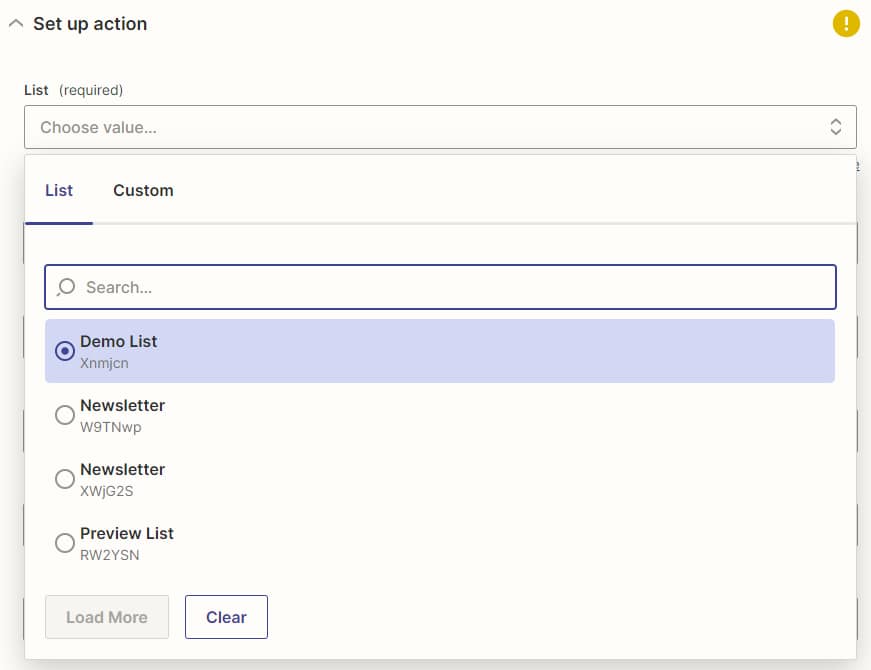
Task: Select the Preview List radio button
Action: tap(65, 543)
